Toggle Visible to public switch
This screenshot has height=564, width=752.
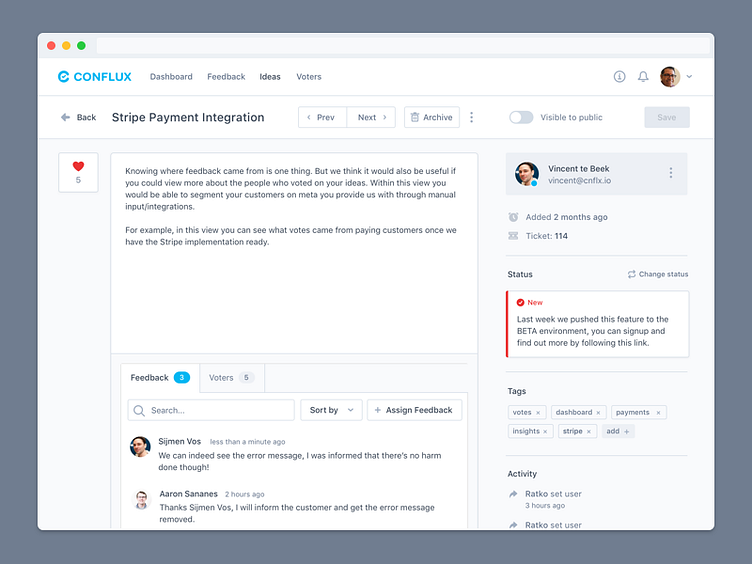tap(521, 118)
